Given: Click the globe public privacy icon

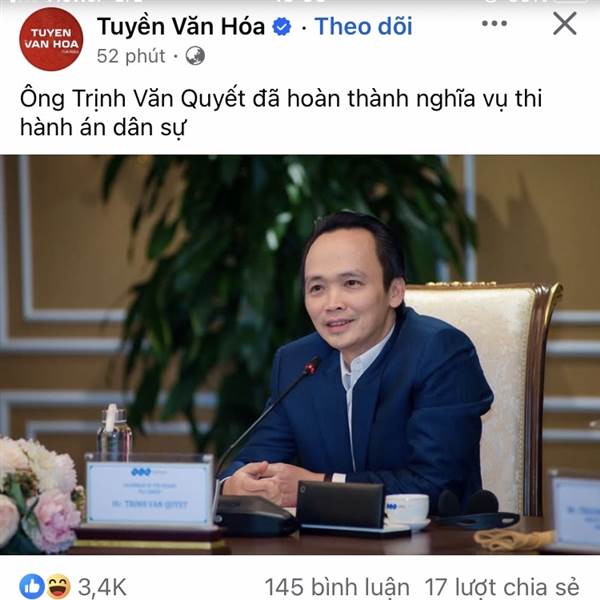Looking at the screenshot, I should point(195,56).
